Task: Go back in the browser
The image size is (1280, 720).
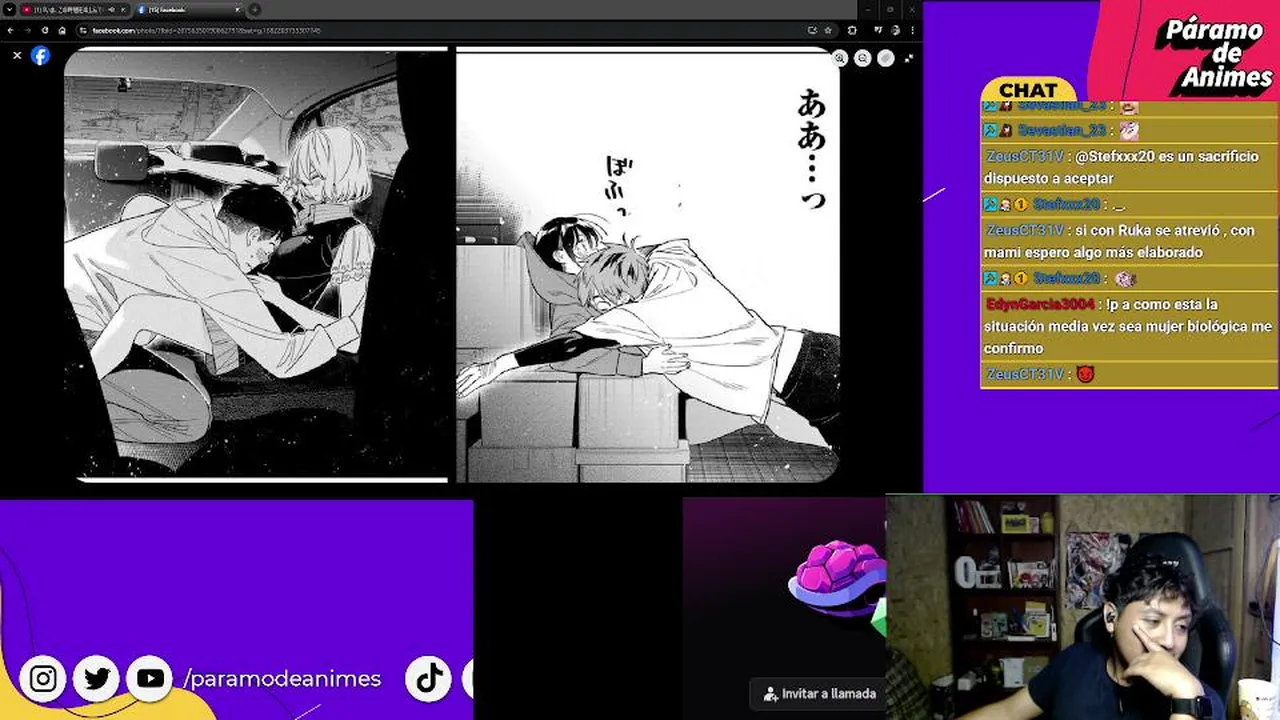Action: (11, 30)
